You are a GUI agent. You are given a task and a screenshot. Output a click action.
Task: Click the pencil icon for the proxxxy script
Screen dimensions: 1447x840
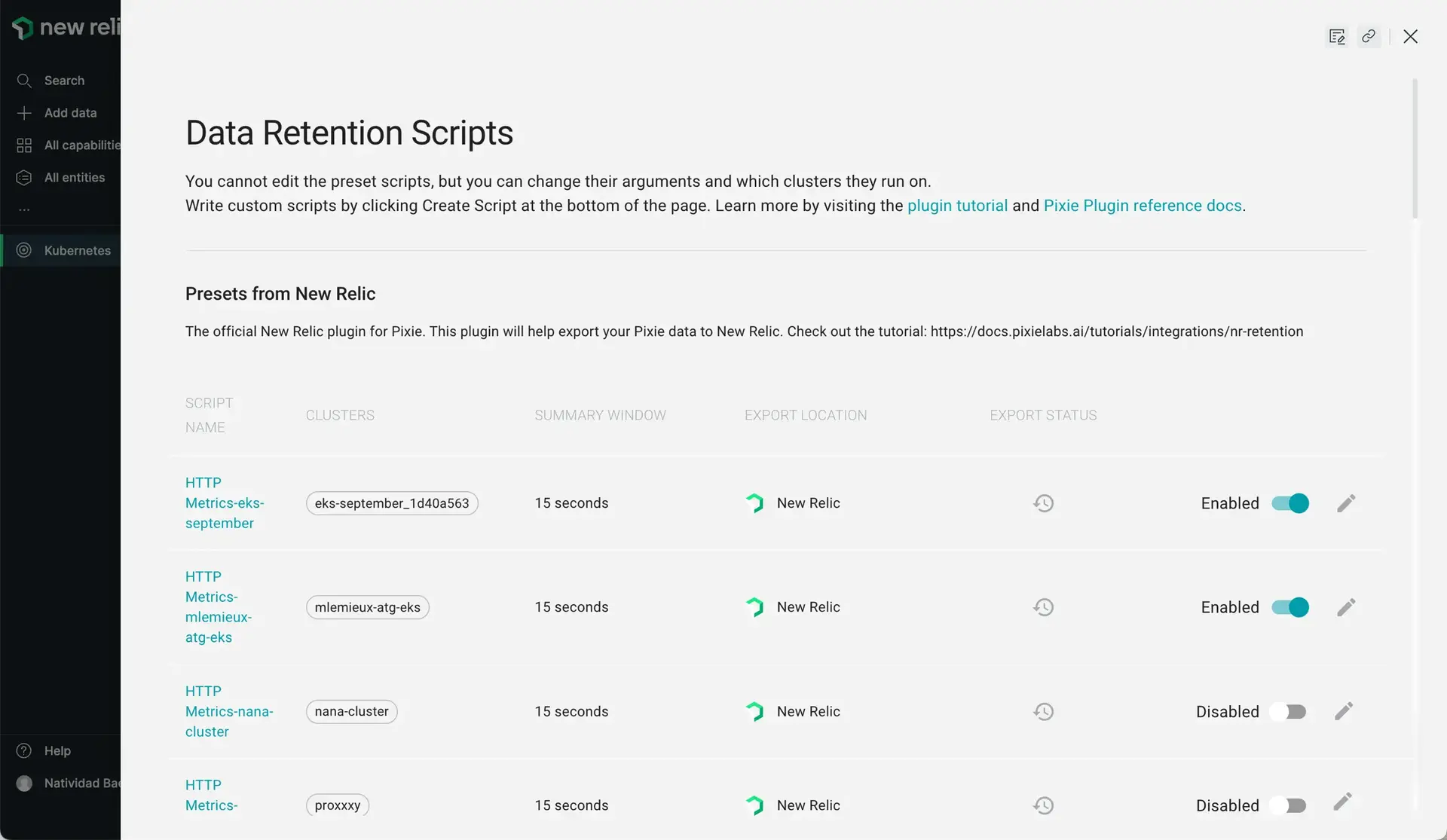(1342, 802)
